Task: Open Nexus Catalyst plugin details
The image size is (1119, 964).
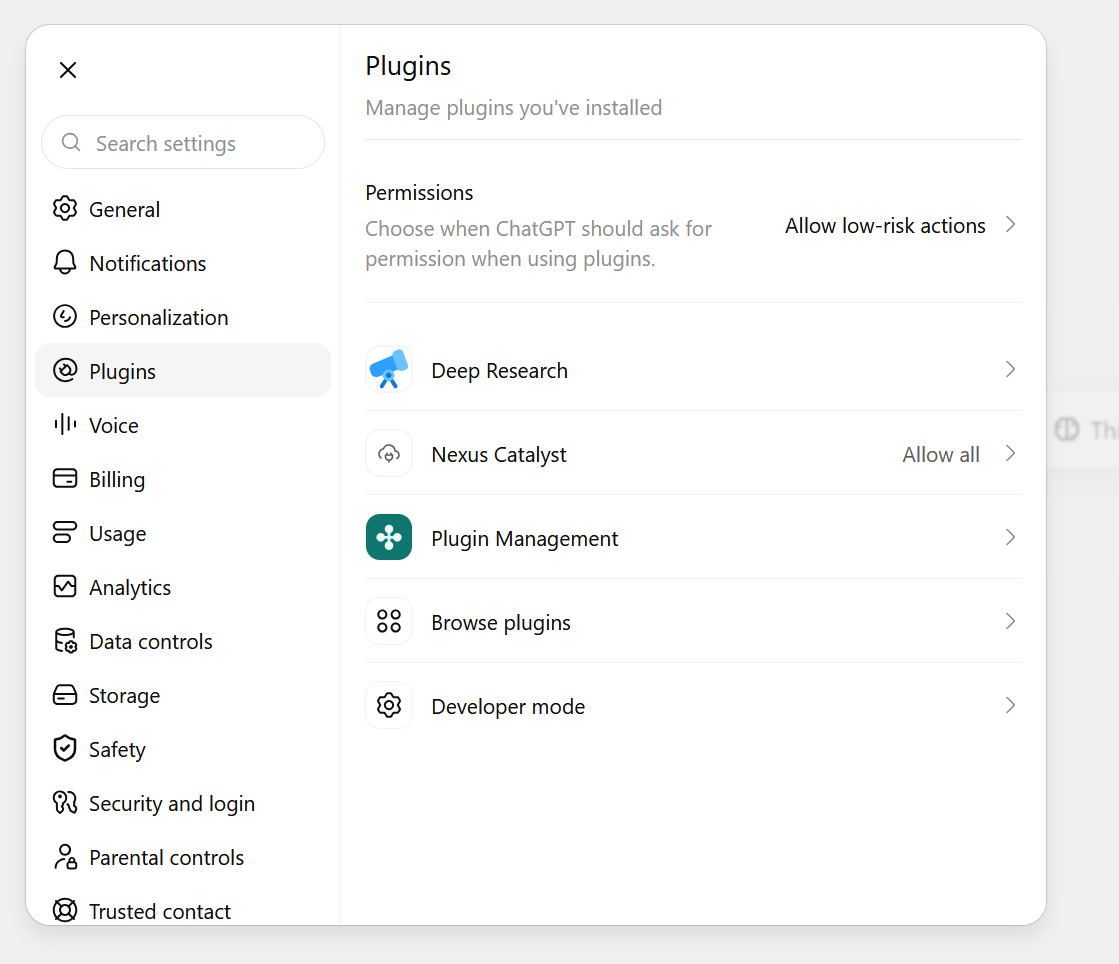Action: 693,454
